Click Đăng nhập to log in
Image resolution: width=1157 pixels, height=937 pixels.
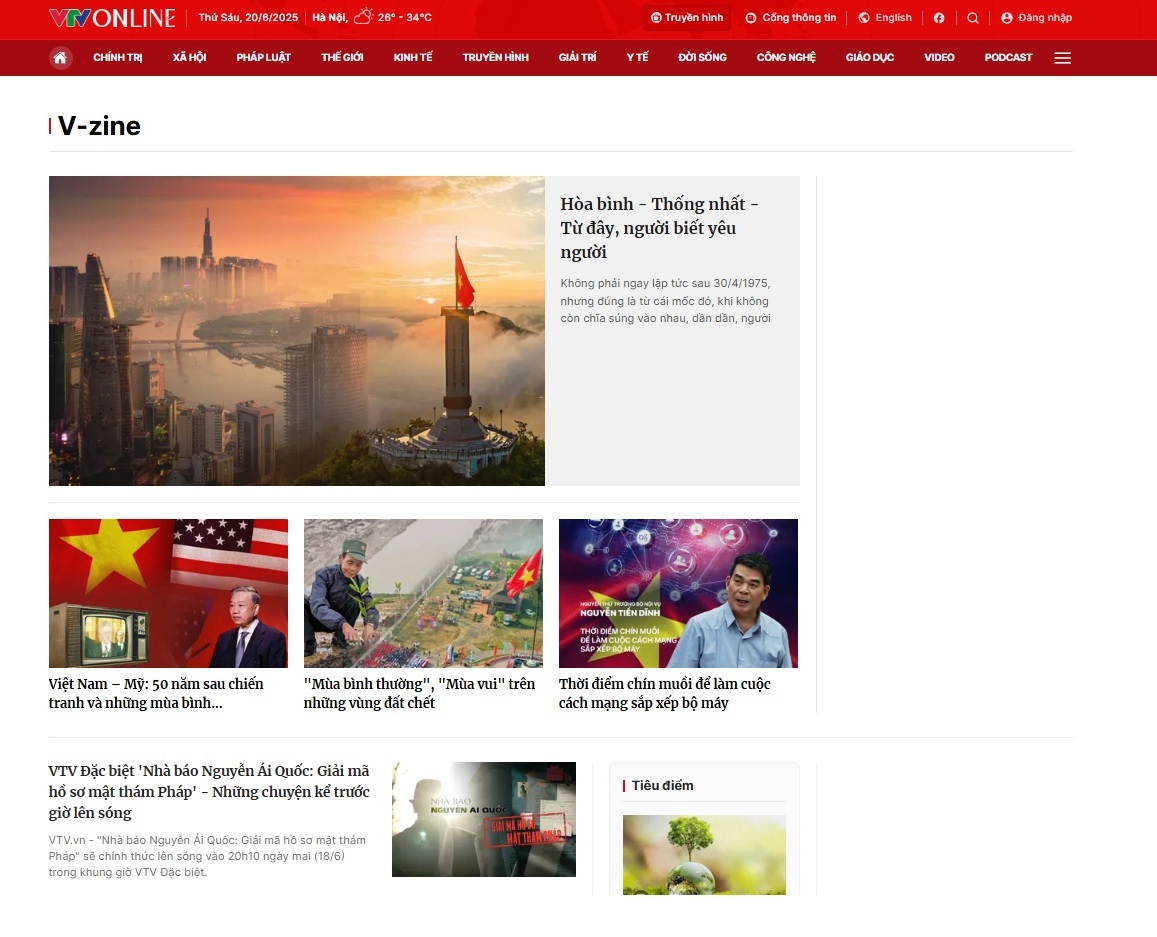(1036, 18)
